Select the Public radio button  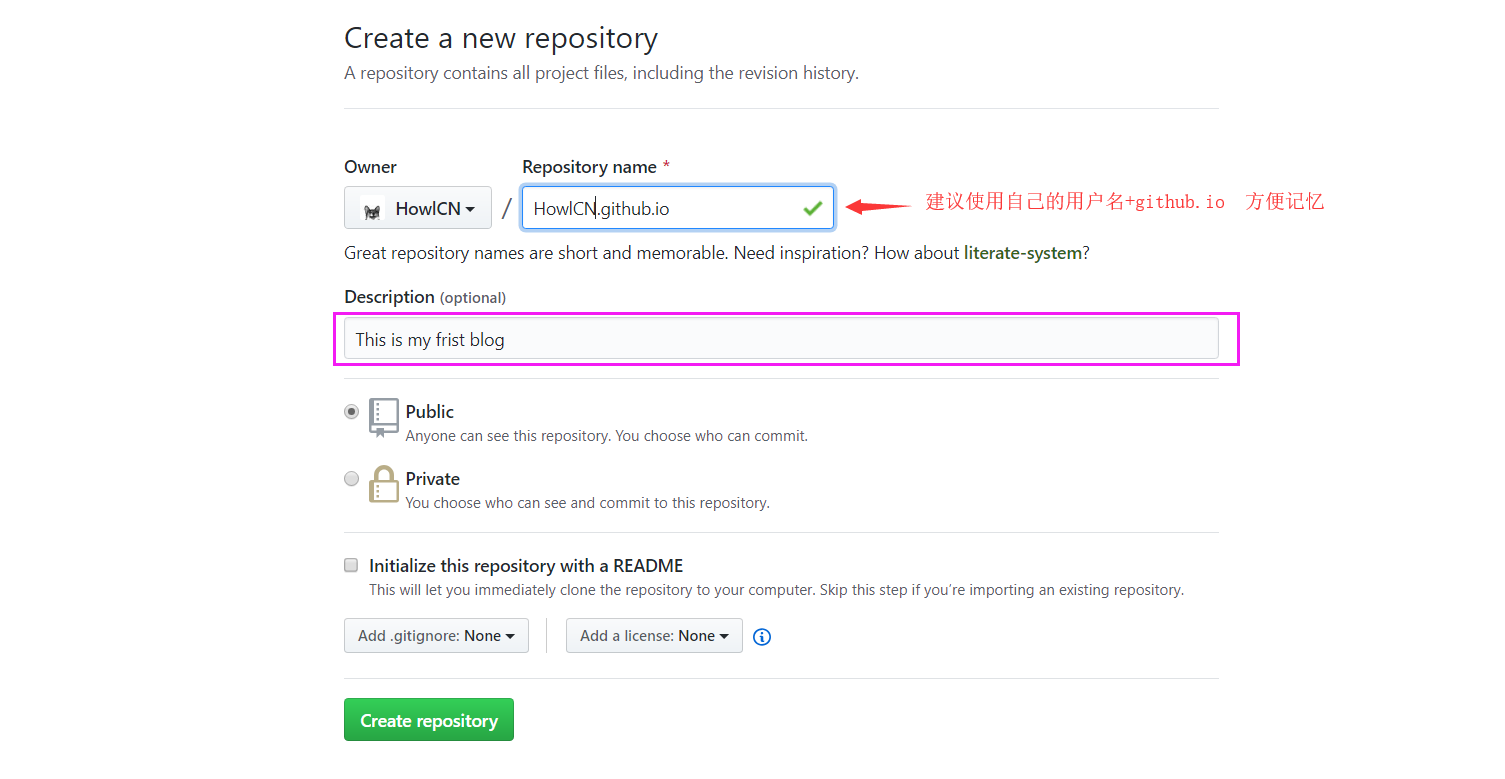351,411
